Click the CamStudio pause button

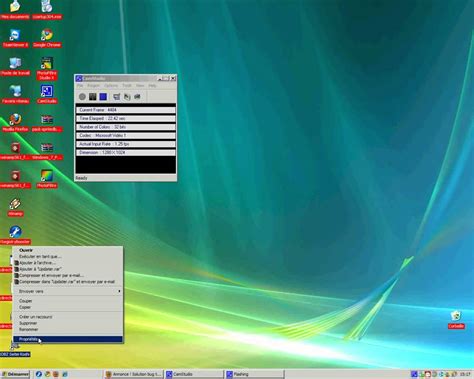click(93, 97)
